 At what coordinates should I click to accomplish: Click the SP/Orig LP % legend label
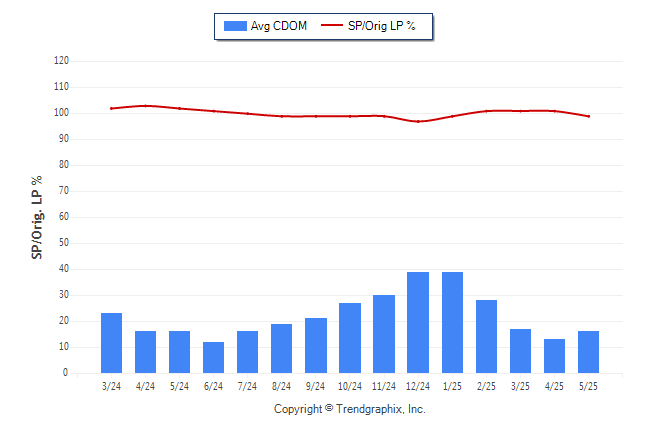coord(382,26)
